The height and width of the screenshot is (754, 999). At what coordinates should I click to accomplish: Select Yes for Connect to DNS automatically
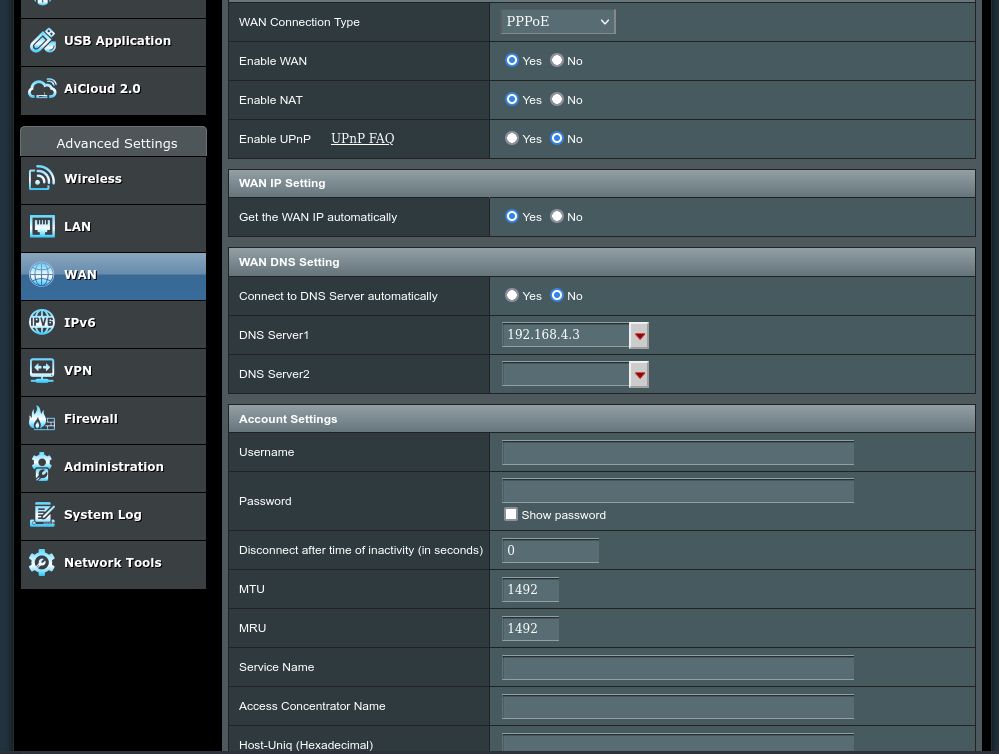point(512,296)
